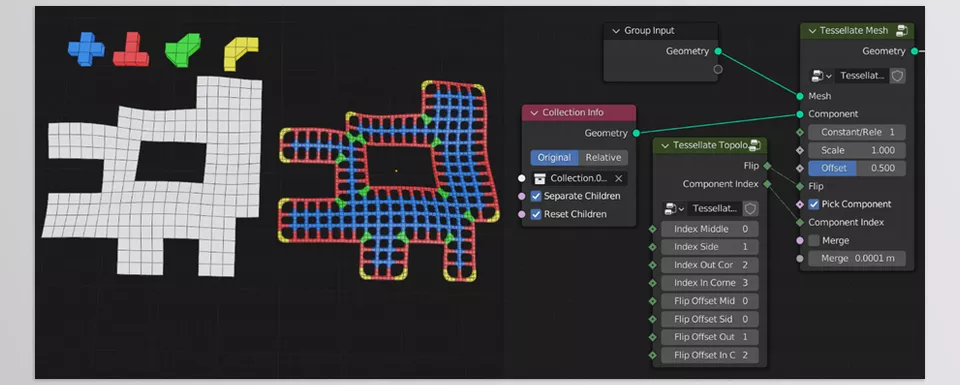Click Component Index input socket on Tessellate Mesh
This screenshot has height=385, width=960.
click(x=800, y=222)
